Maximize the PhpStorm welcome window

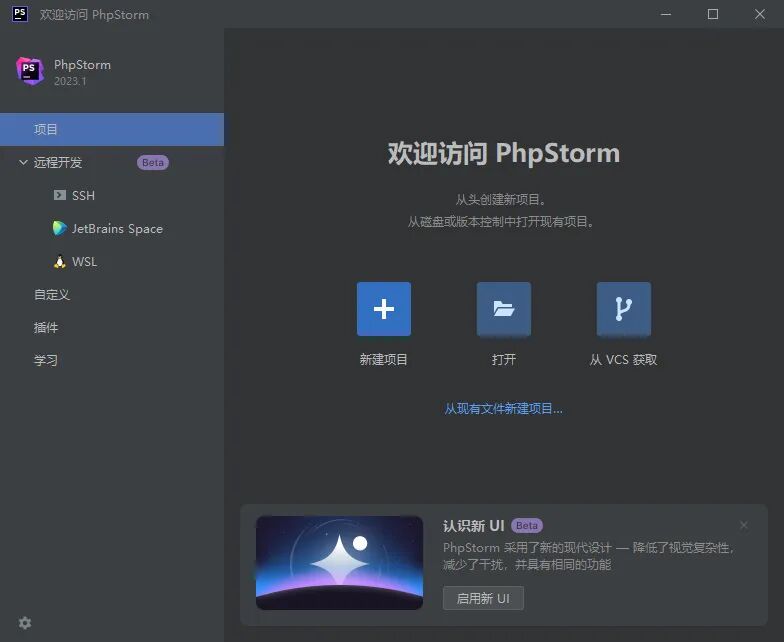tap(713, 14)
